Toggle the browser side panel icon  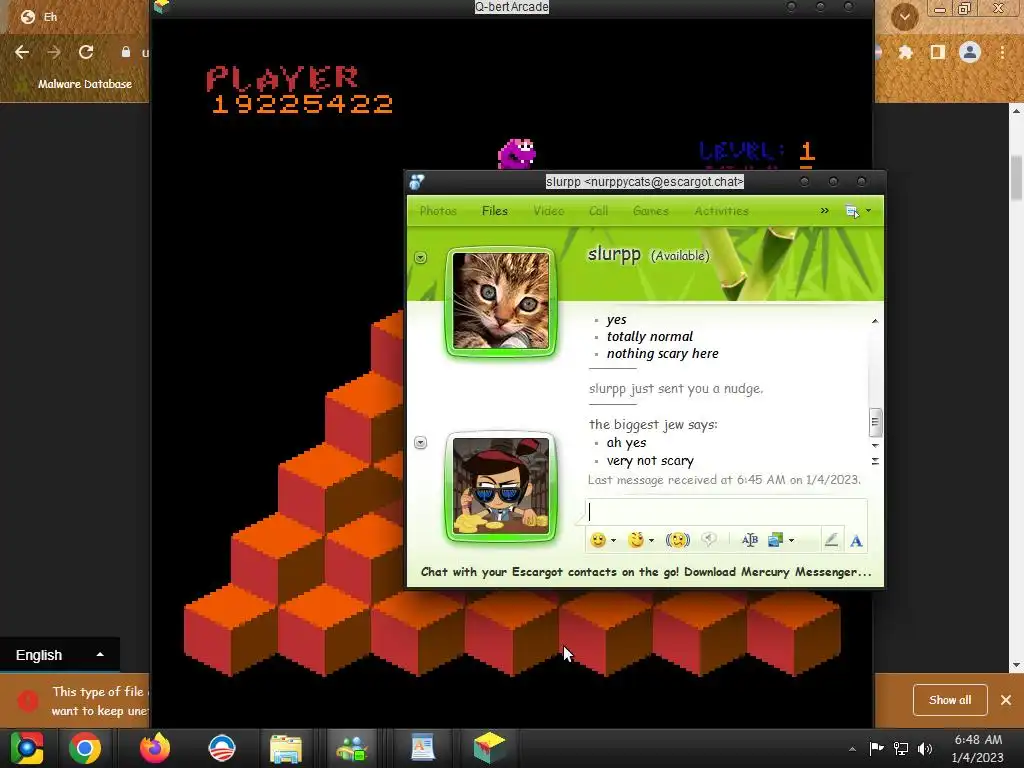coord(938,52)
